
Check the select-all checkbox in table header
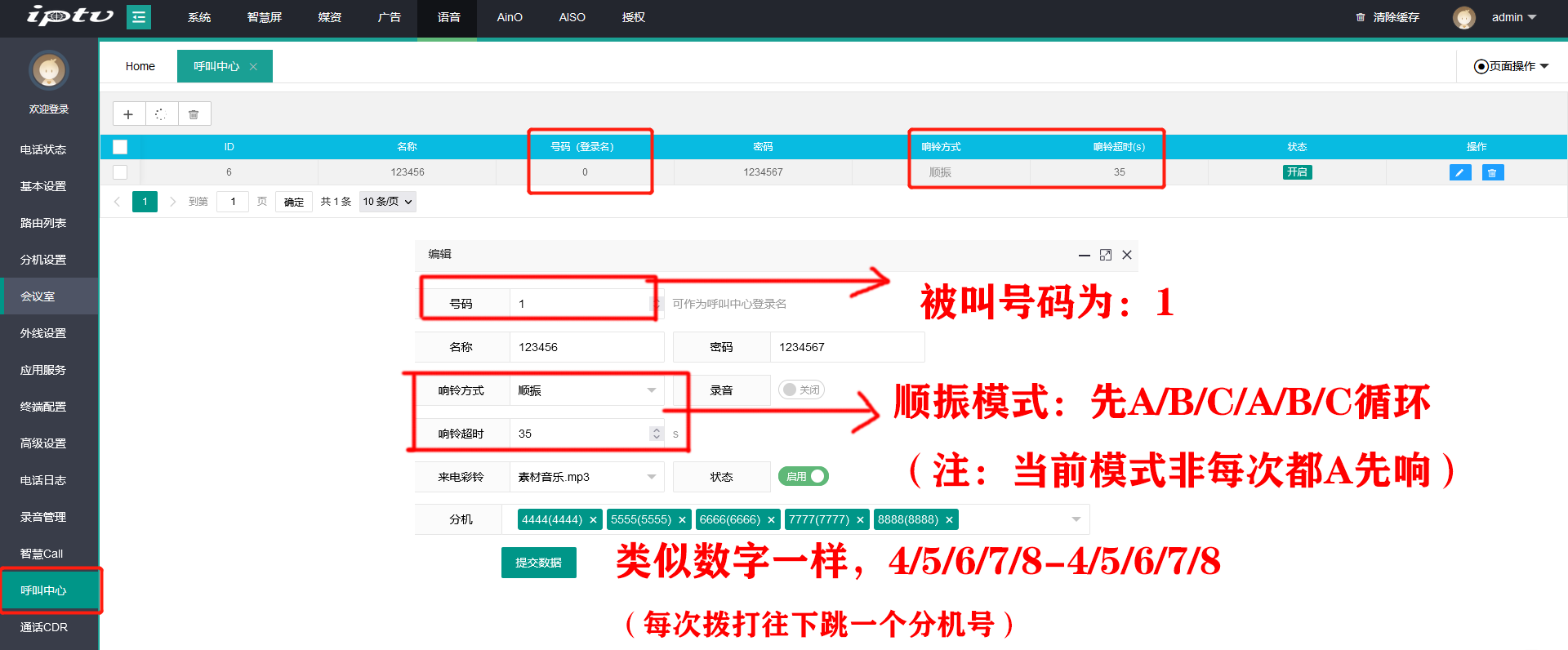coord(120,147)
